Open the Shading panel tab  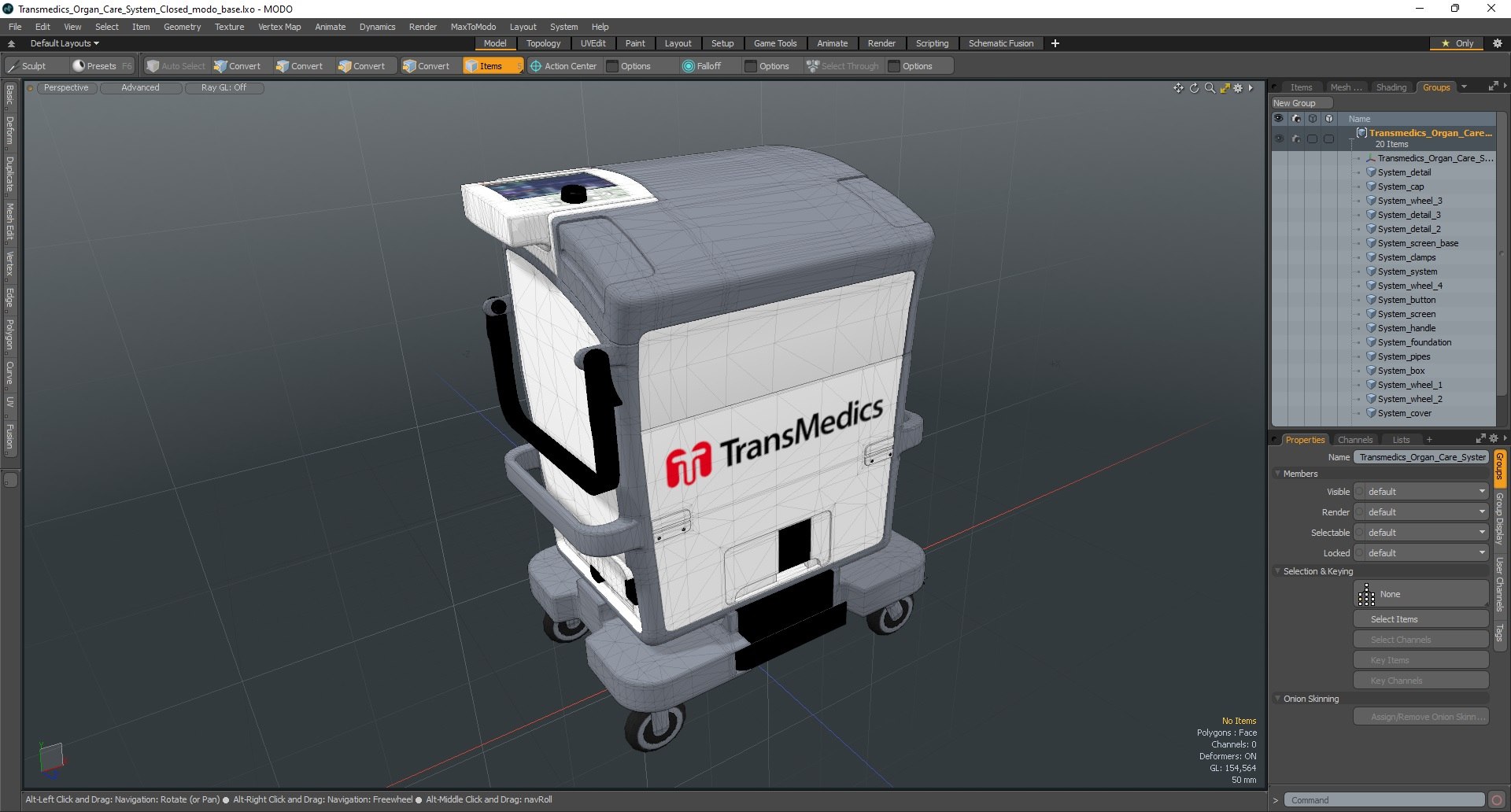[x=1391, y=87]
